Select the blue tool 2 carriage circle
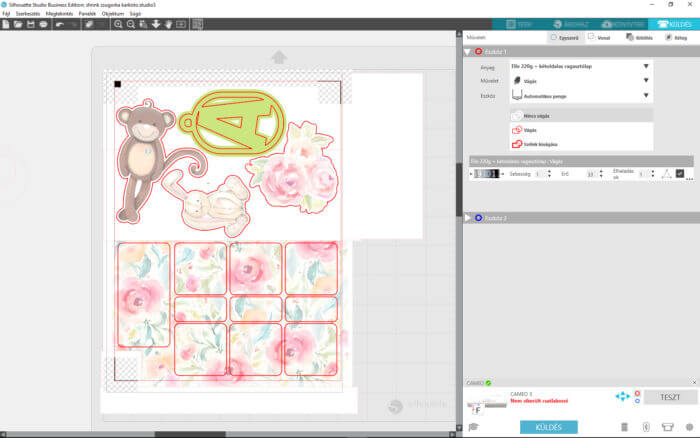The width and height of the screenshot is (700, 438). point(637,401)
